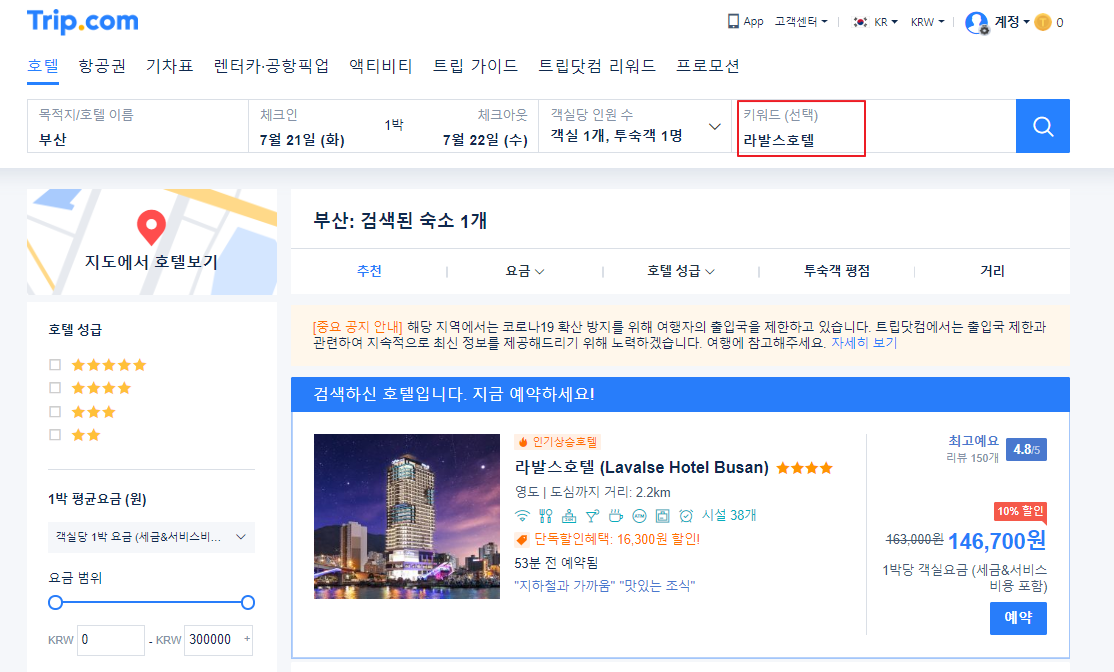Click the 24-hour front desk icon
The height and width of the screenshot is (672, 1114).
pyautogui.click(x=569, y=516)
